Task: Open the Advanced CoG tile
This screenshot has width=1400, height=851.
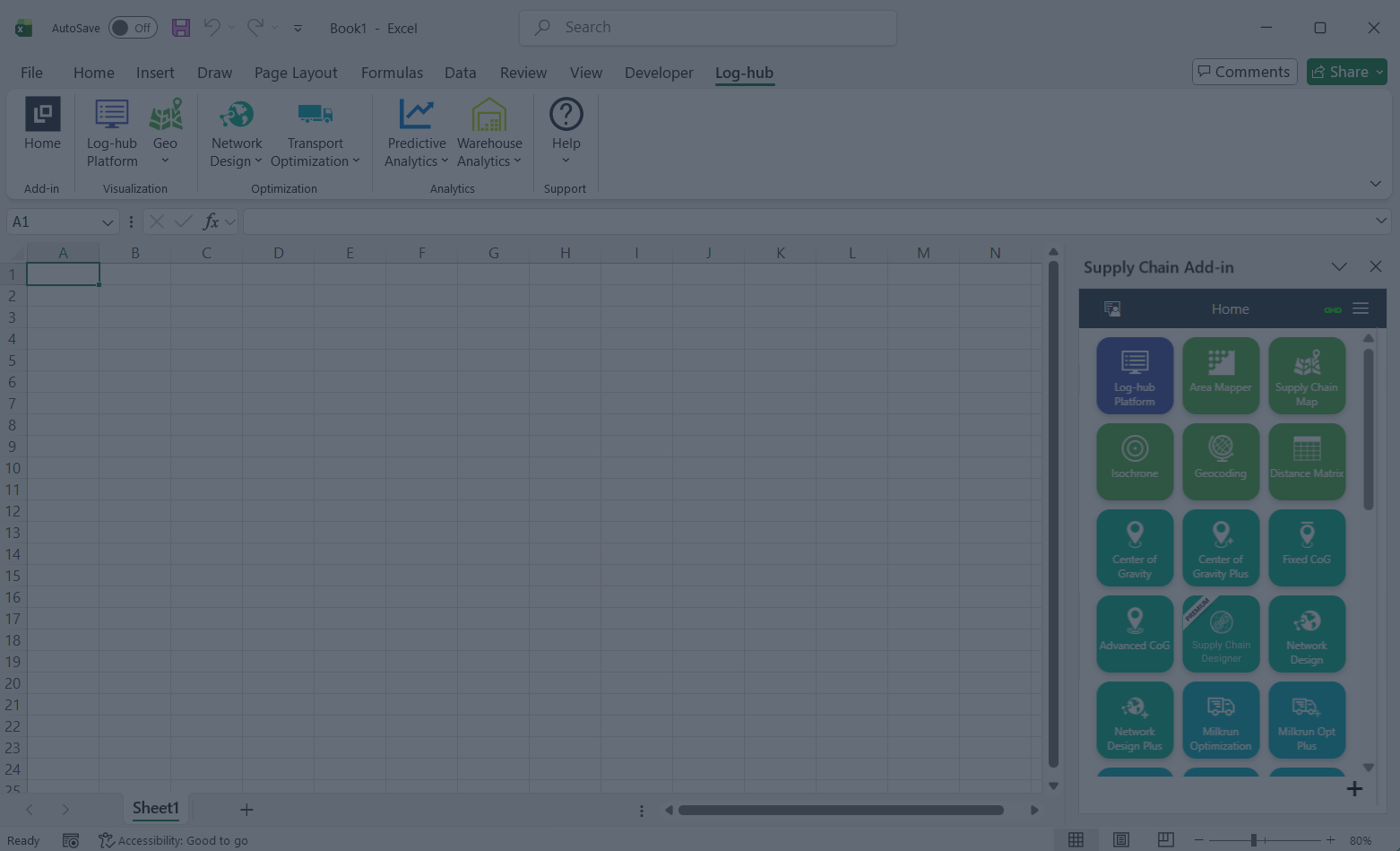Action: coord(1135,634)
